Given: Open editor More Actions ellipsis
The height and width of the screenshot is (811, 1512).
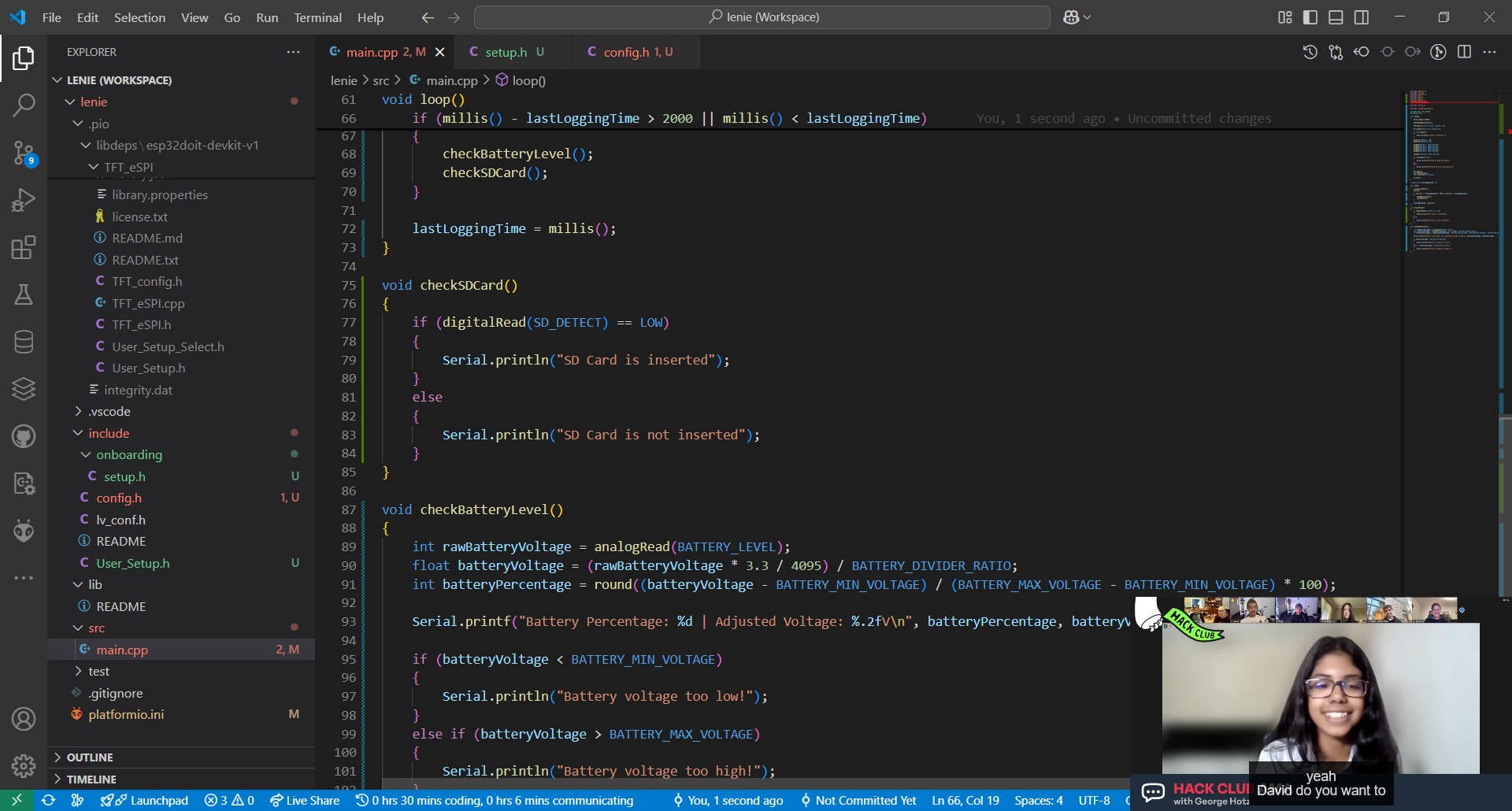Looking at the screenshot, I should [x=1489, y=52].
